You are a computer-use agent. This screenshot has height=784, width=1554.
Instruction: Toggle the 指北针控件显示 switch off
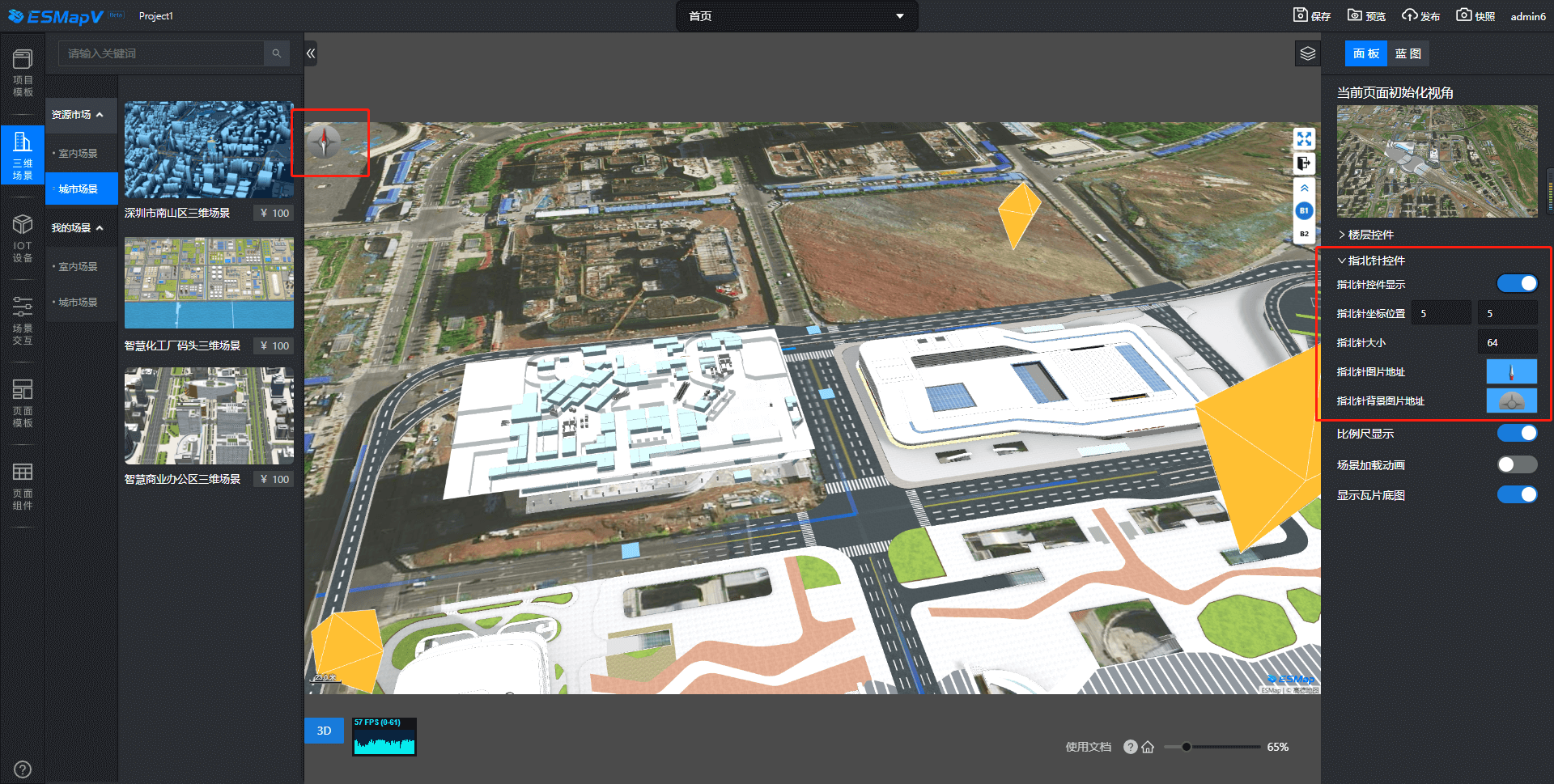pyautogui.click(x=1516, y=283)
